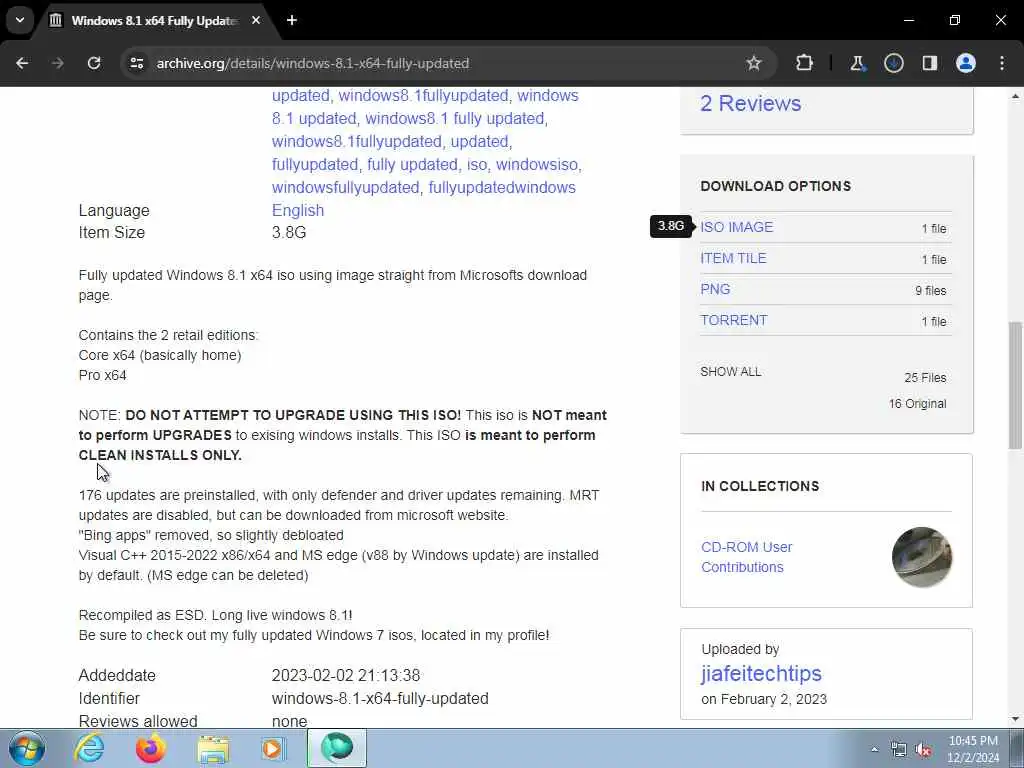Open the CD-ROM User Contributions collection
The height and width of the screenshot is (768, 1024).
(746, 557)
